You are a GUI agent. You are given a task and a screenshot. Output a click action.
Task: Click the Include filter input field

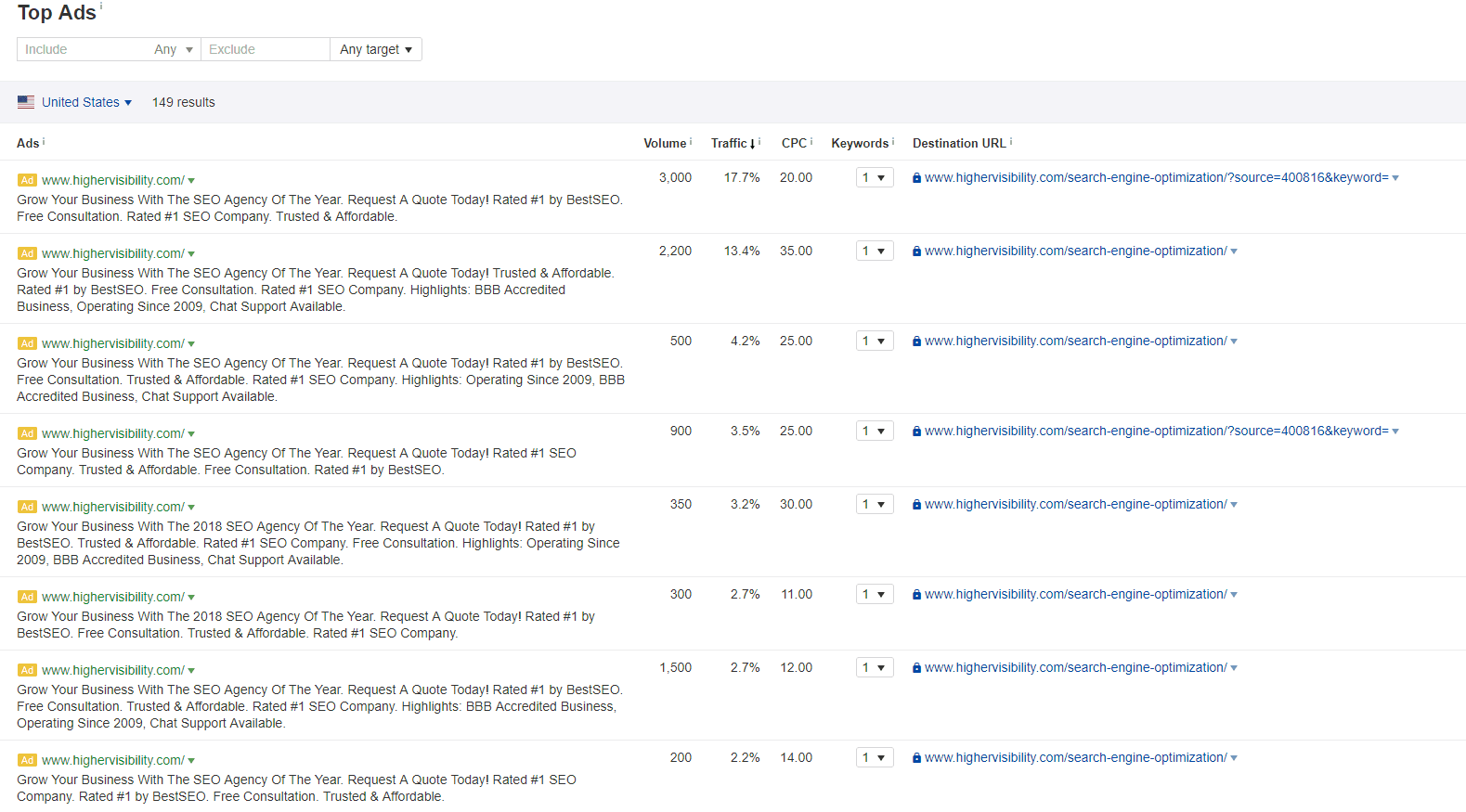(x=84, y=49)
